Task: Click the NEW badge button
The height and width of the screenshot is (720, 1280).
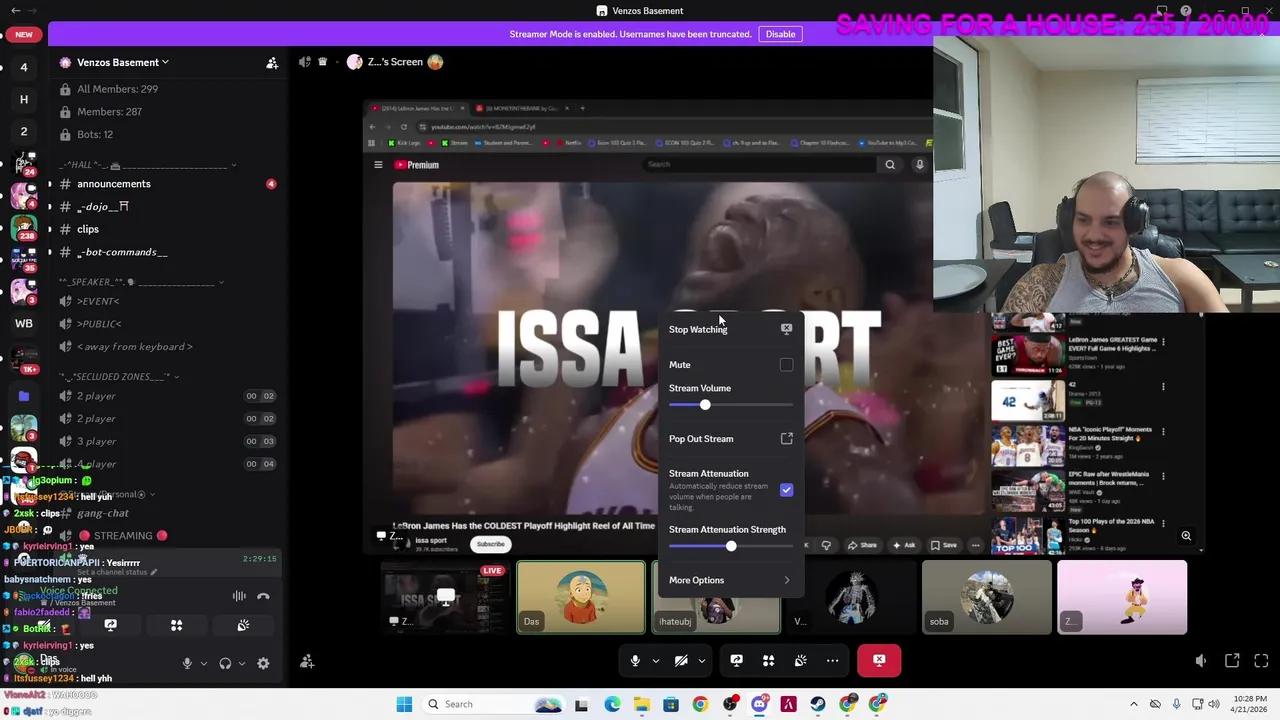Action: [x=24, y=34]
